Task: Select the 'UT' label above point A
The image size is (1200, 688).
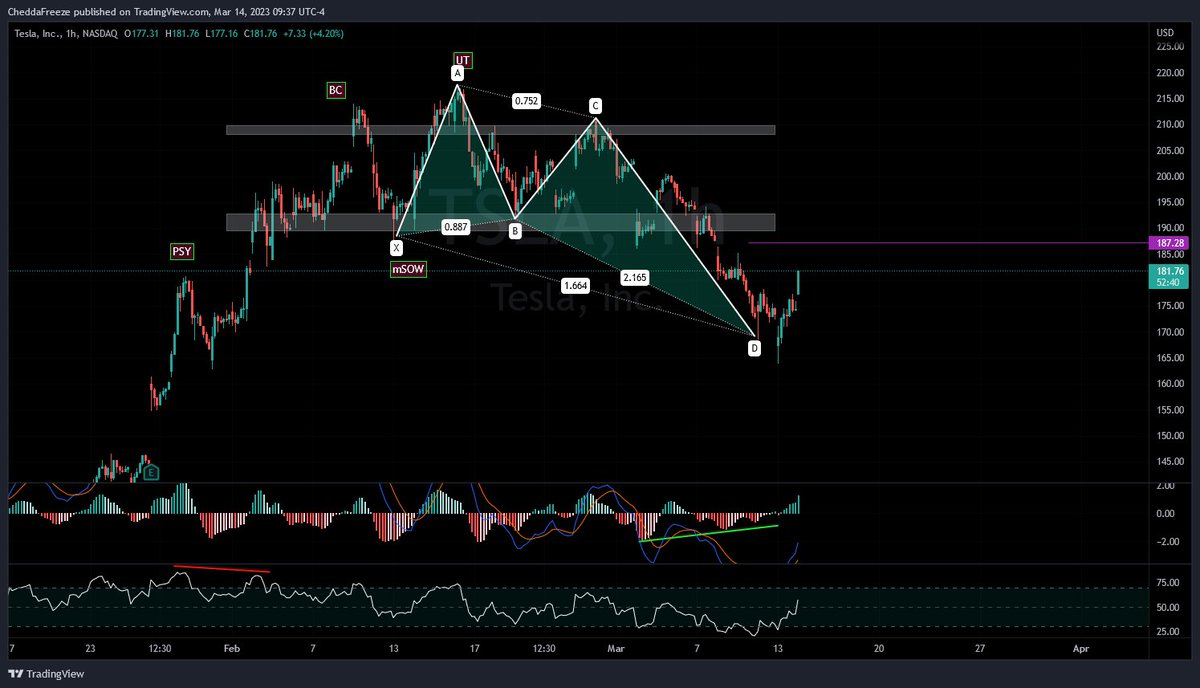Action: click(462, 60)
